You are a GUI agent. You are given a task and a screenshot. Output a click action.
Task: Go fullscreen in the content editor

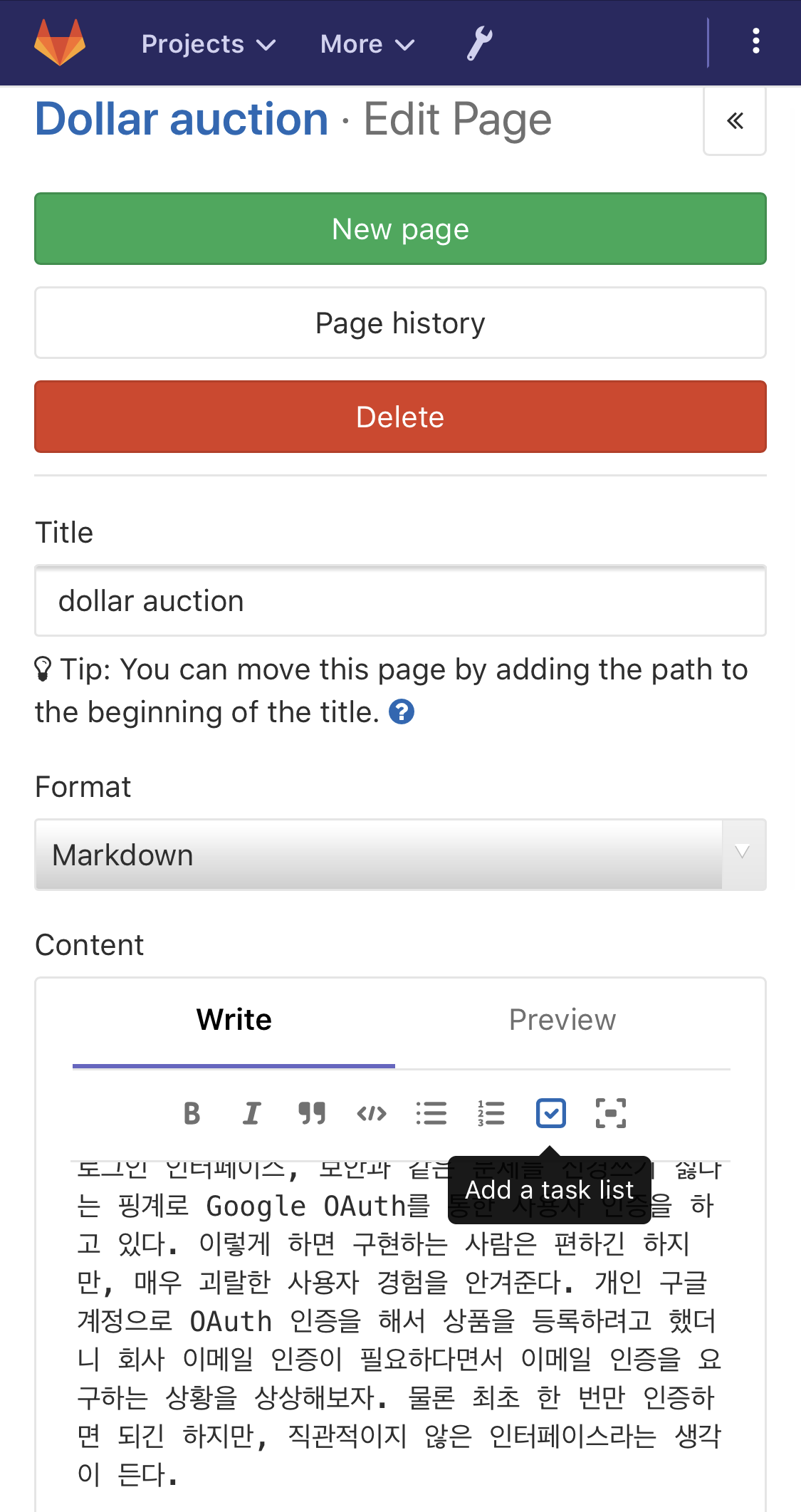click(x=611, y=1112)
